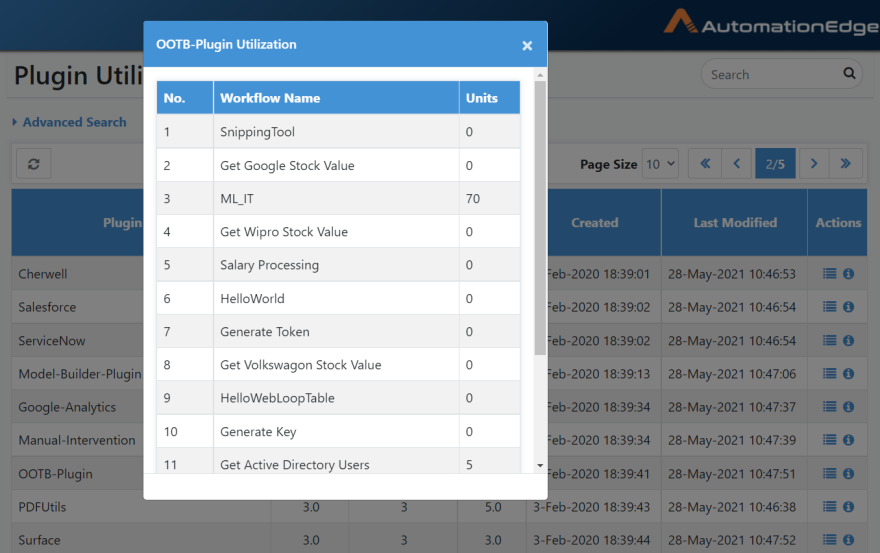Viewport: 880px width, 553px height.
Task: Click the dialog scrollbar down arrow
Action: pyautogui.click(x=540, y=465)
